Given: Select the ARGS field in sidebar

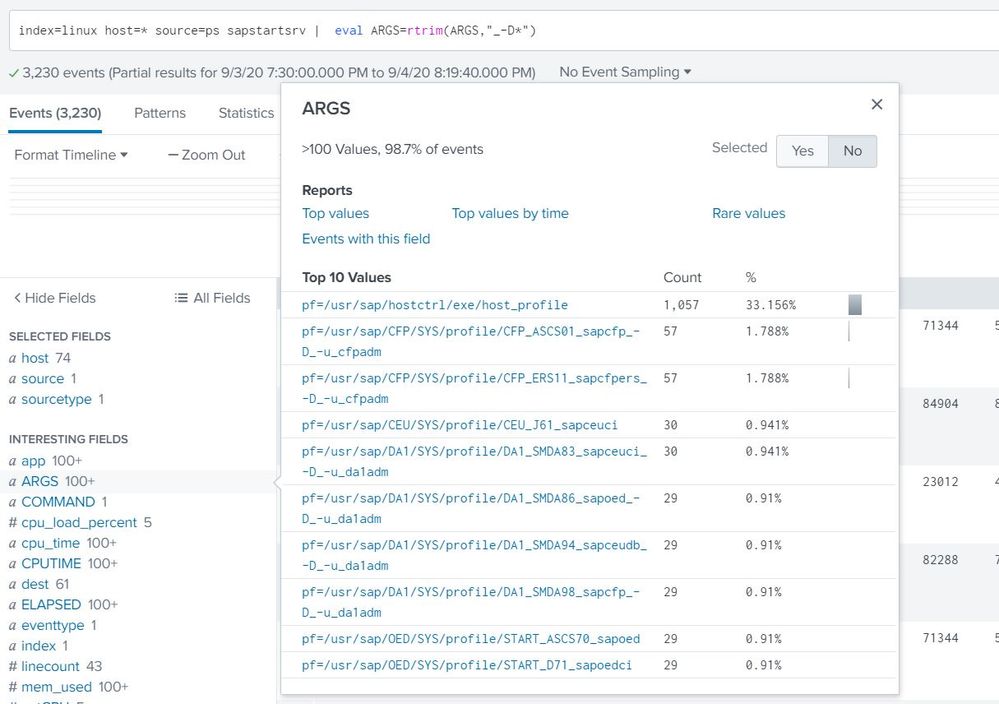Looking at the screenshot, I should (x=40, y=481).
